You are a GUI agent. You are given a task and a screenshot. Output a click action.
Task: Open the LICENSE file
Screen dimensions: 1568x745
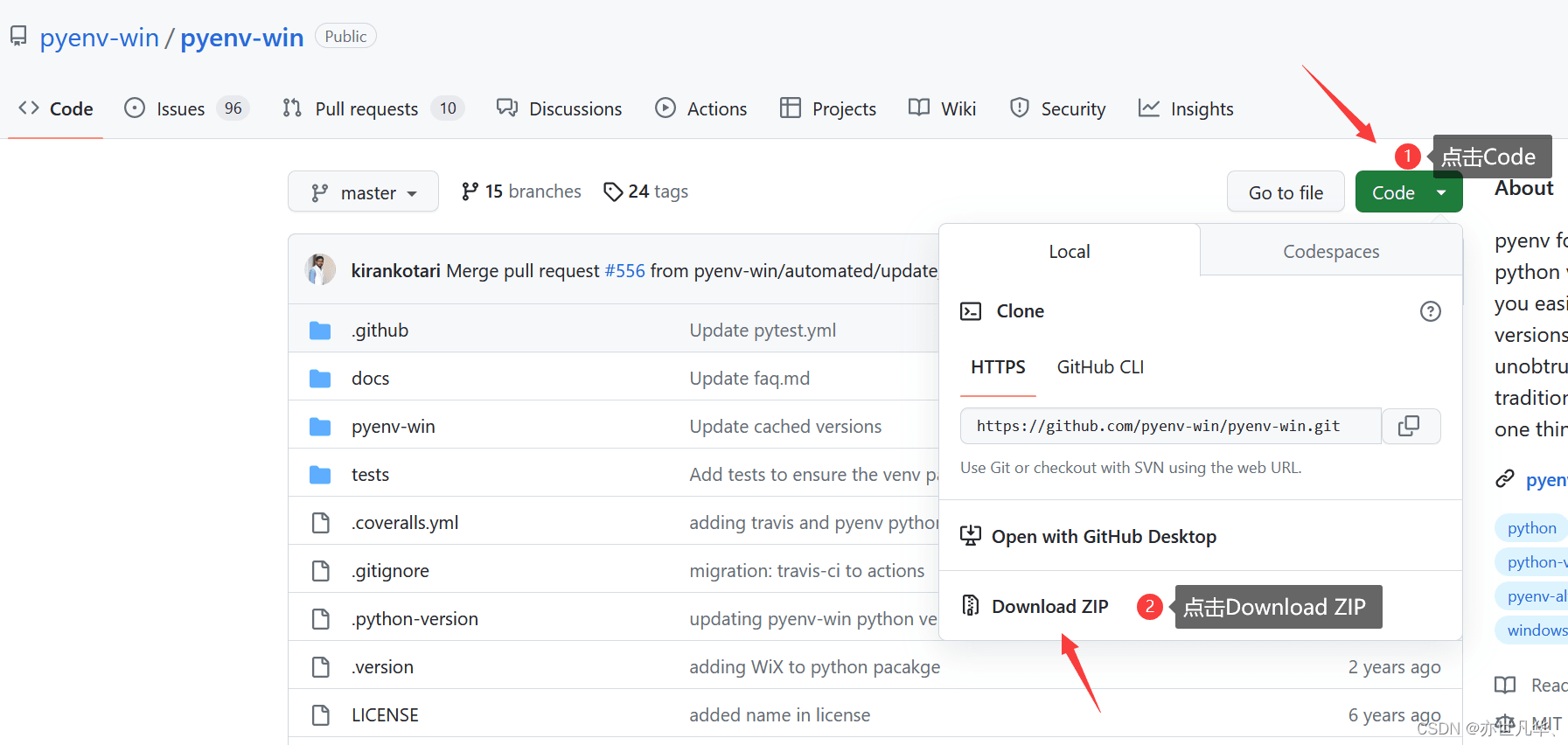point(386,715)
